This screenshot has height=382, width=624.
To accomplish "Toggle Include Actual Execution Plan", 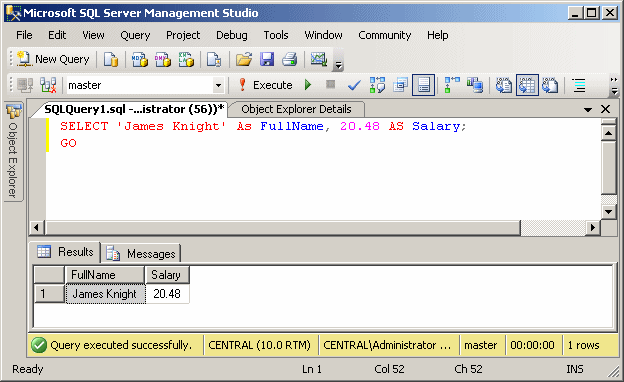I will click(452, 85).
